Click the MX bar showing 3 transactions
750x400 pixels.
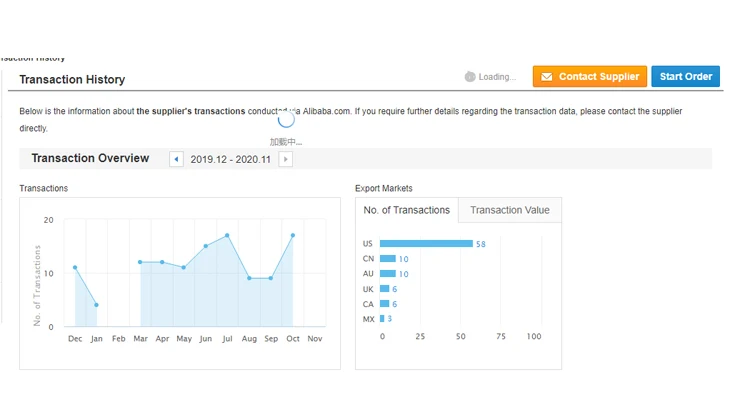[382, 318]
